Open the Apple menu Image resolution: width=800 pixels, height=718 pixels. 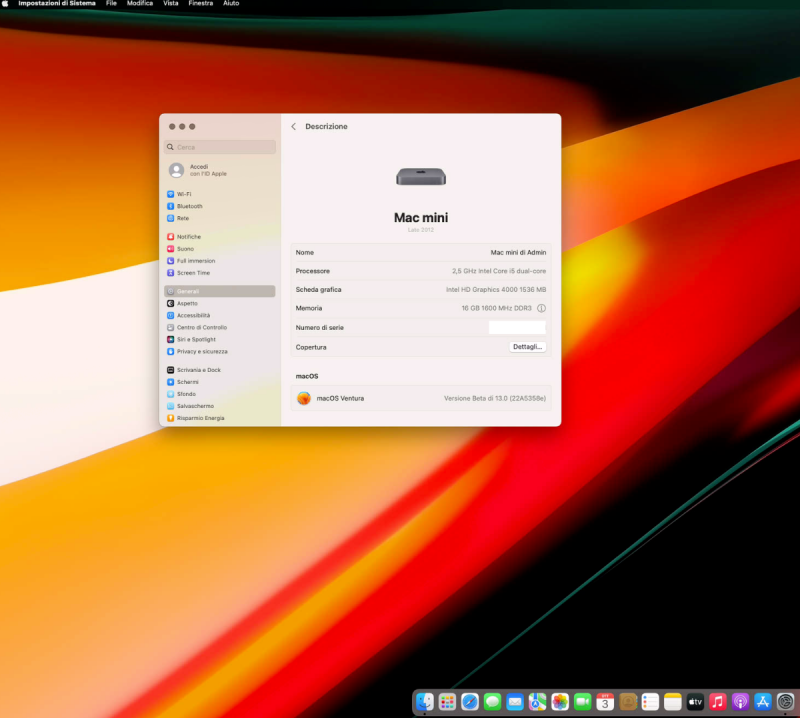coord(6,4)
